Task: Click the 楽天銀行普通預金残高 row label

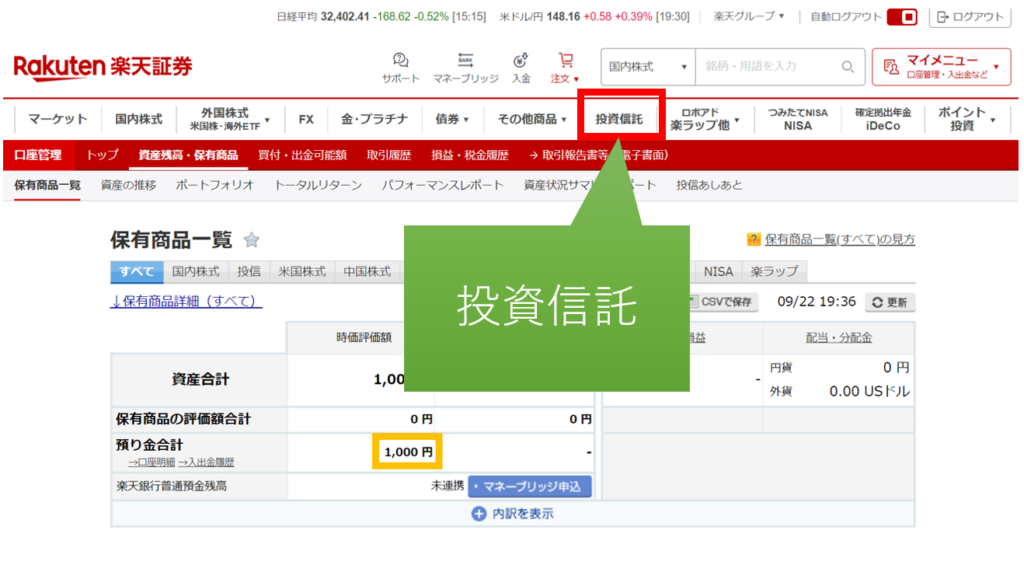Action: pyautogui.click(x=172, y=486)
